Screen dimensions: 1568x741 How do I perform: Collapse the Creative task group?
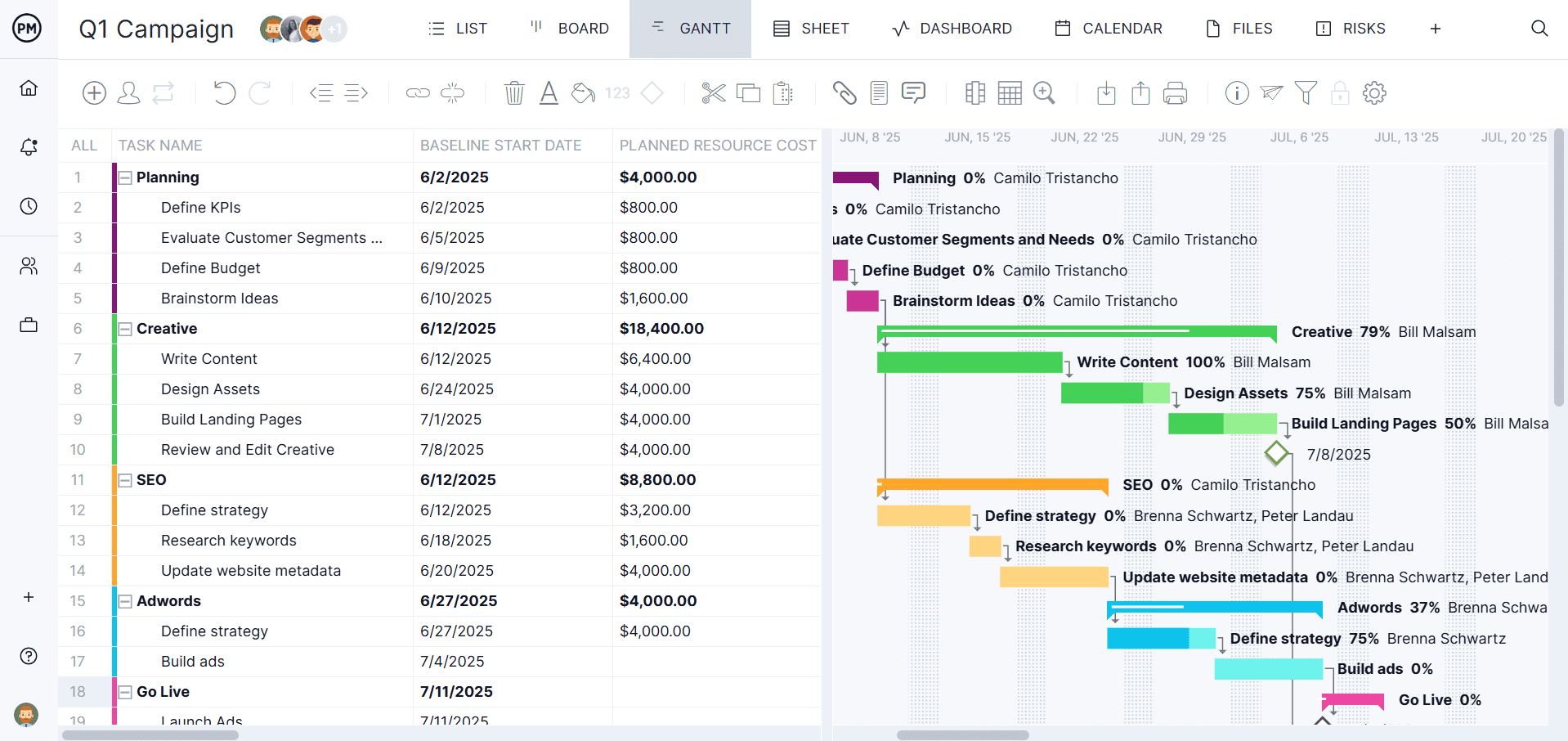[125, 329]
